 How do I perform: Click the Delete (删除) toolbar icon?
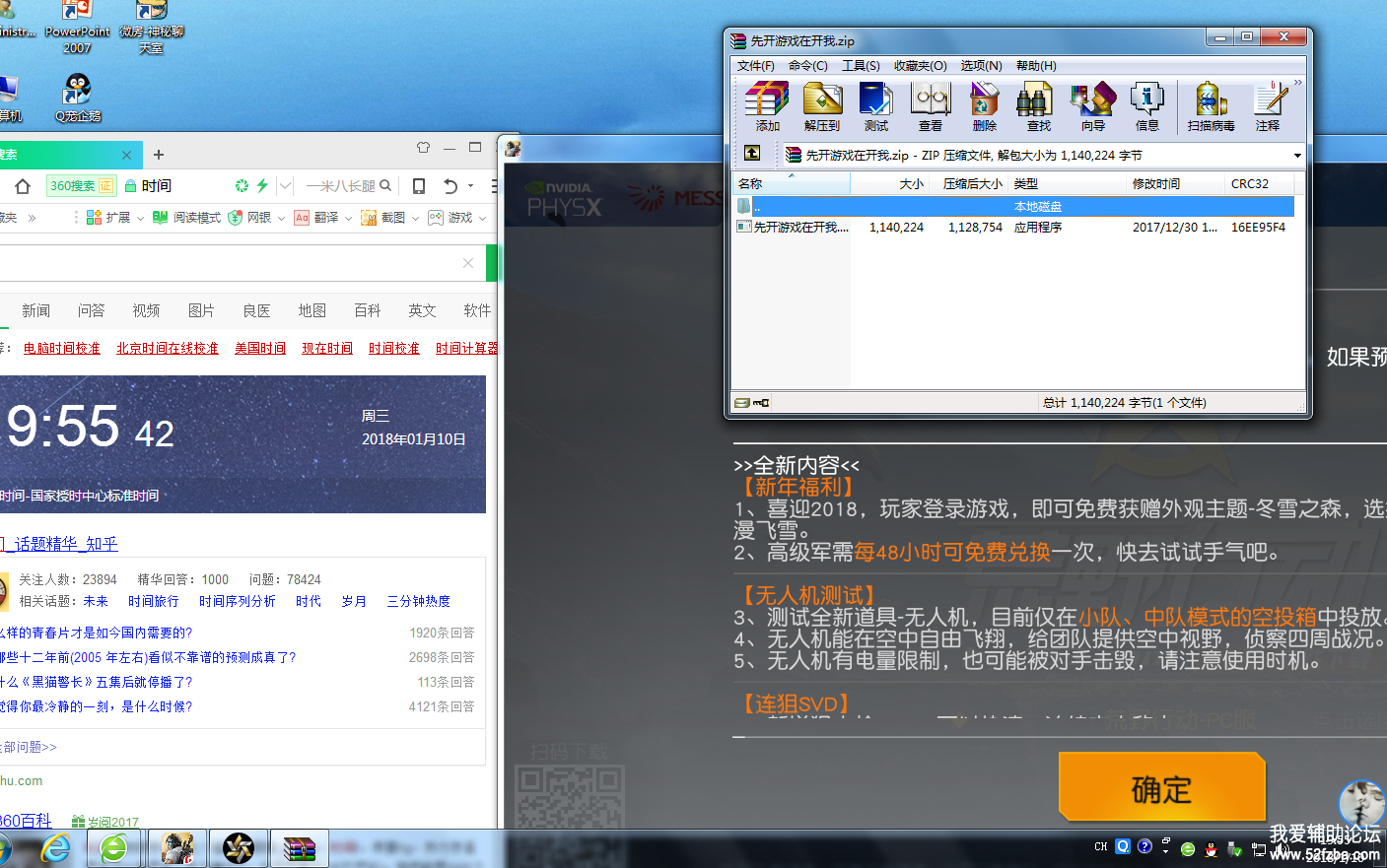click(984, 106)
